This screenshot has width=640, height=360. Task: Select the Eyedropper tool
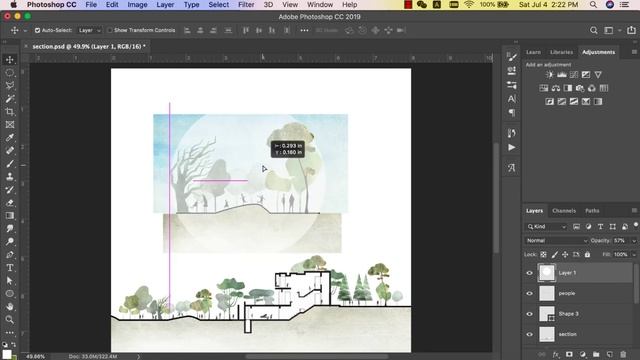tap(10, 138)
